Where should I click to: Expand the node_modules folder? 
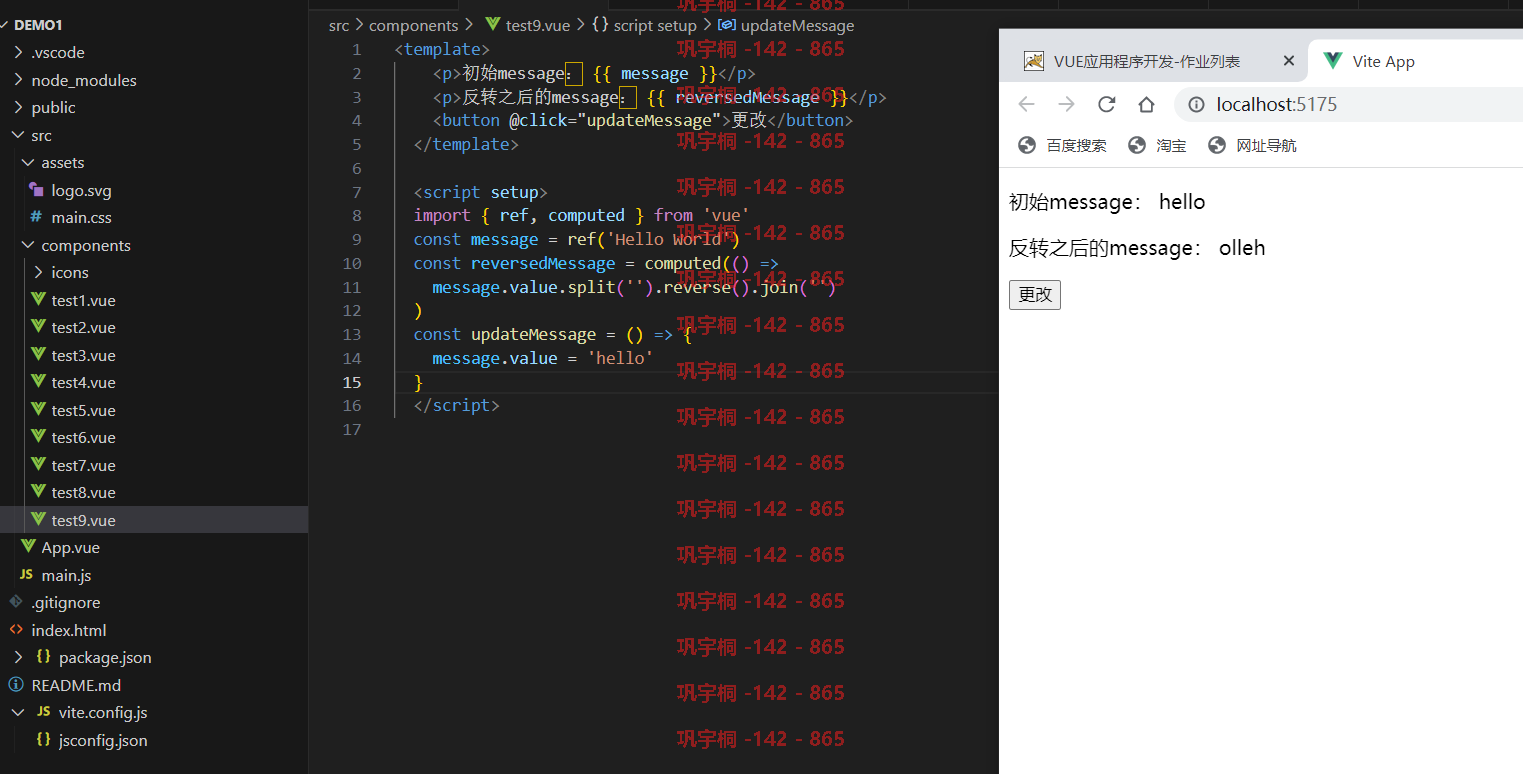click(x=18, y=80)
